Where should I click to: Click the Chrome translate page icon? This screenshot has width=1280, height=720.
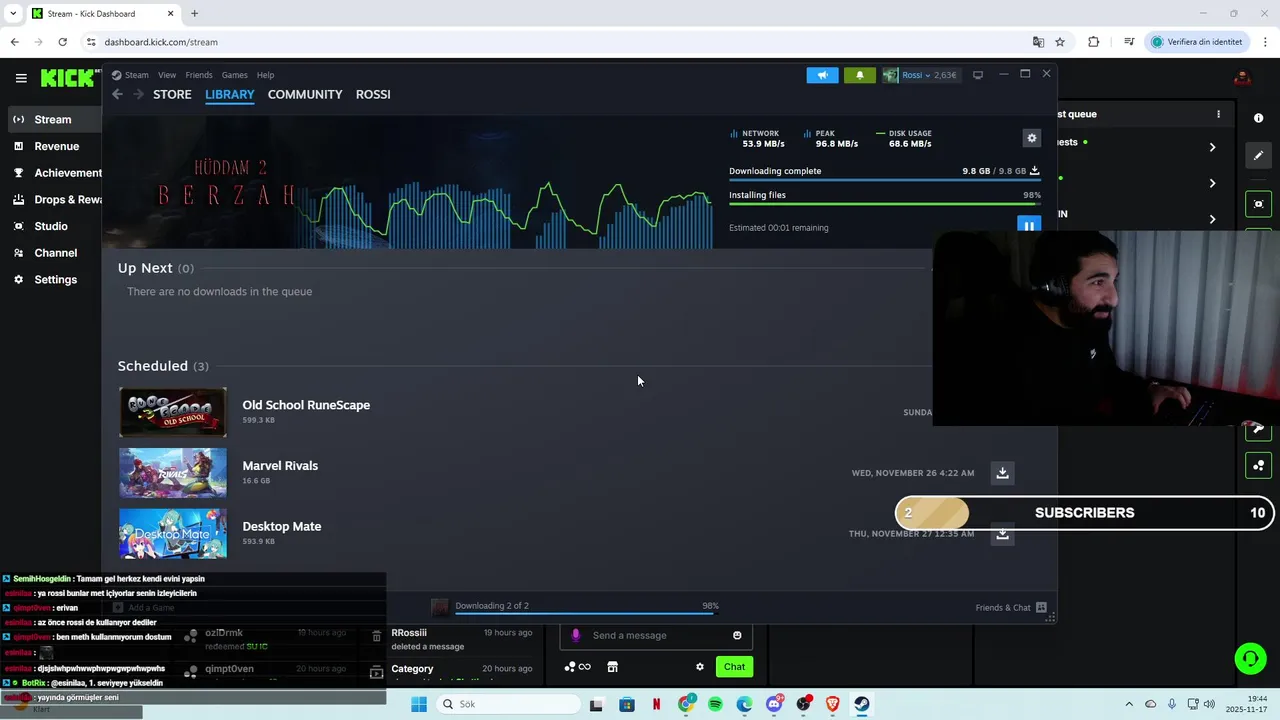[x=1038, y=42]
